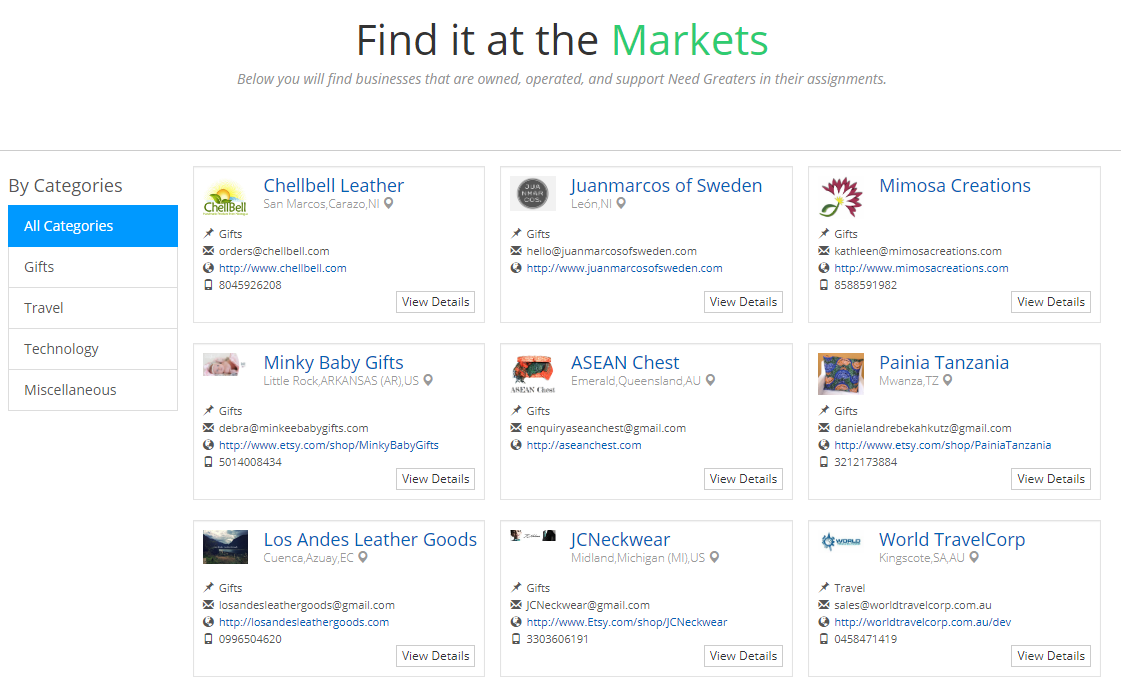Click the ASEAN Chest product thumbnail

pyautogui.click(x=533, y=373)
